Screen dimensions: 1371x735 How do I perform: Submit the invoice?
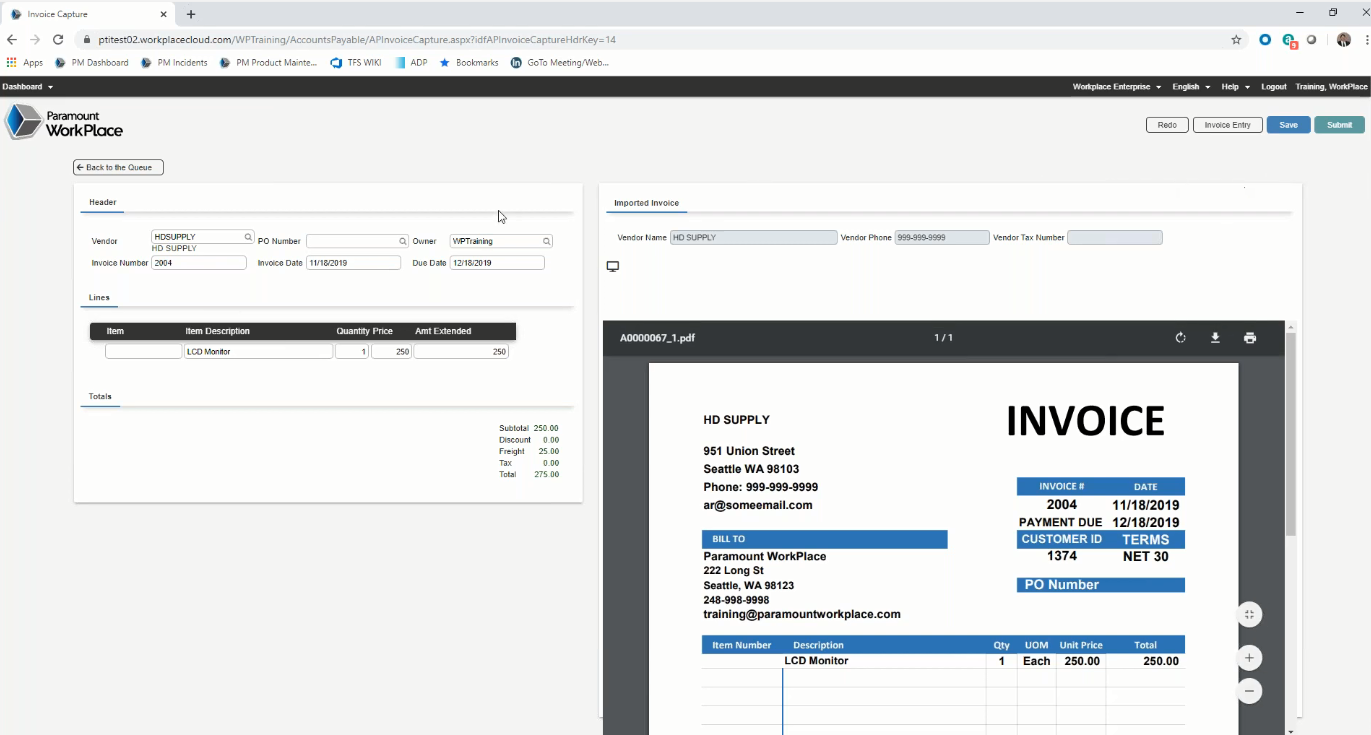point(1338,124)
